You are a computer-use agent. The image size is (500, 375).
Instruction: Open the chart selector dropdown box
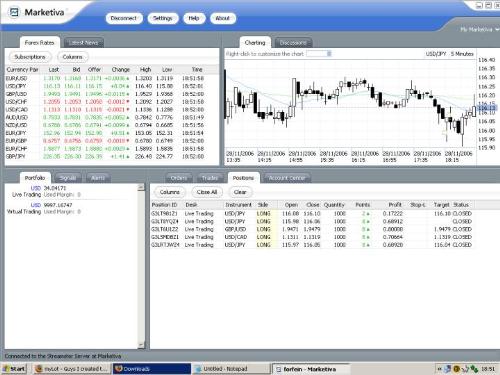319,54
